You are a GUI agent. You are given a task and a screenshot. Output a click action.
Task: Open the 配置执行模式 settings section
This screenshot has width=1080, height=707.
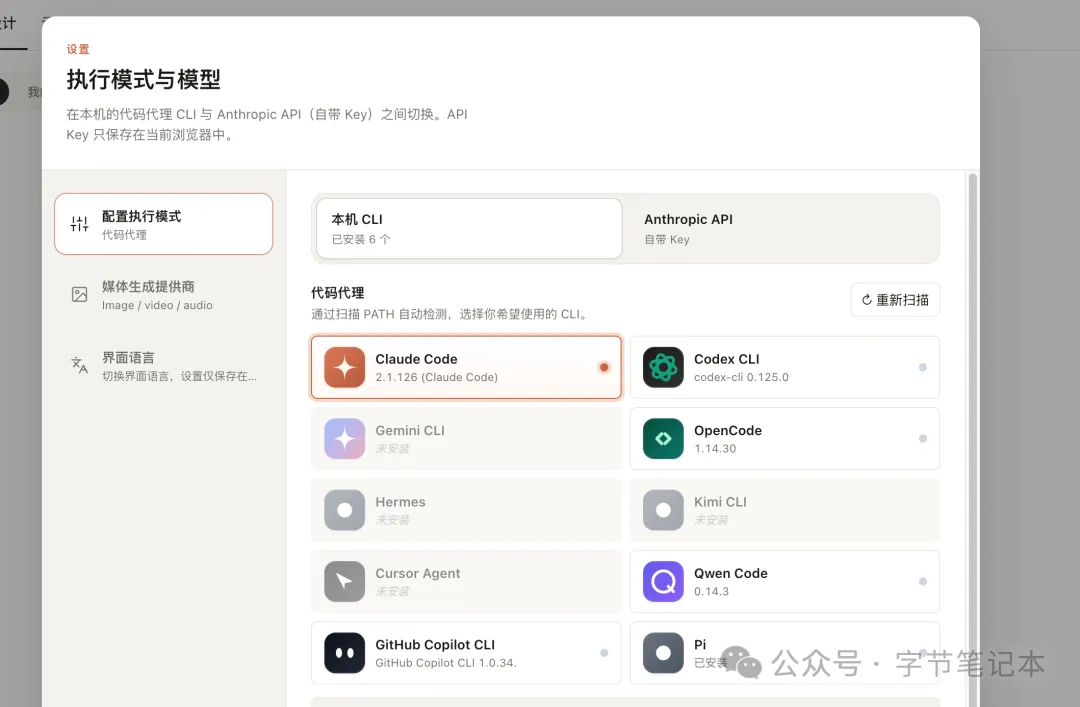pos(164,224)
